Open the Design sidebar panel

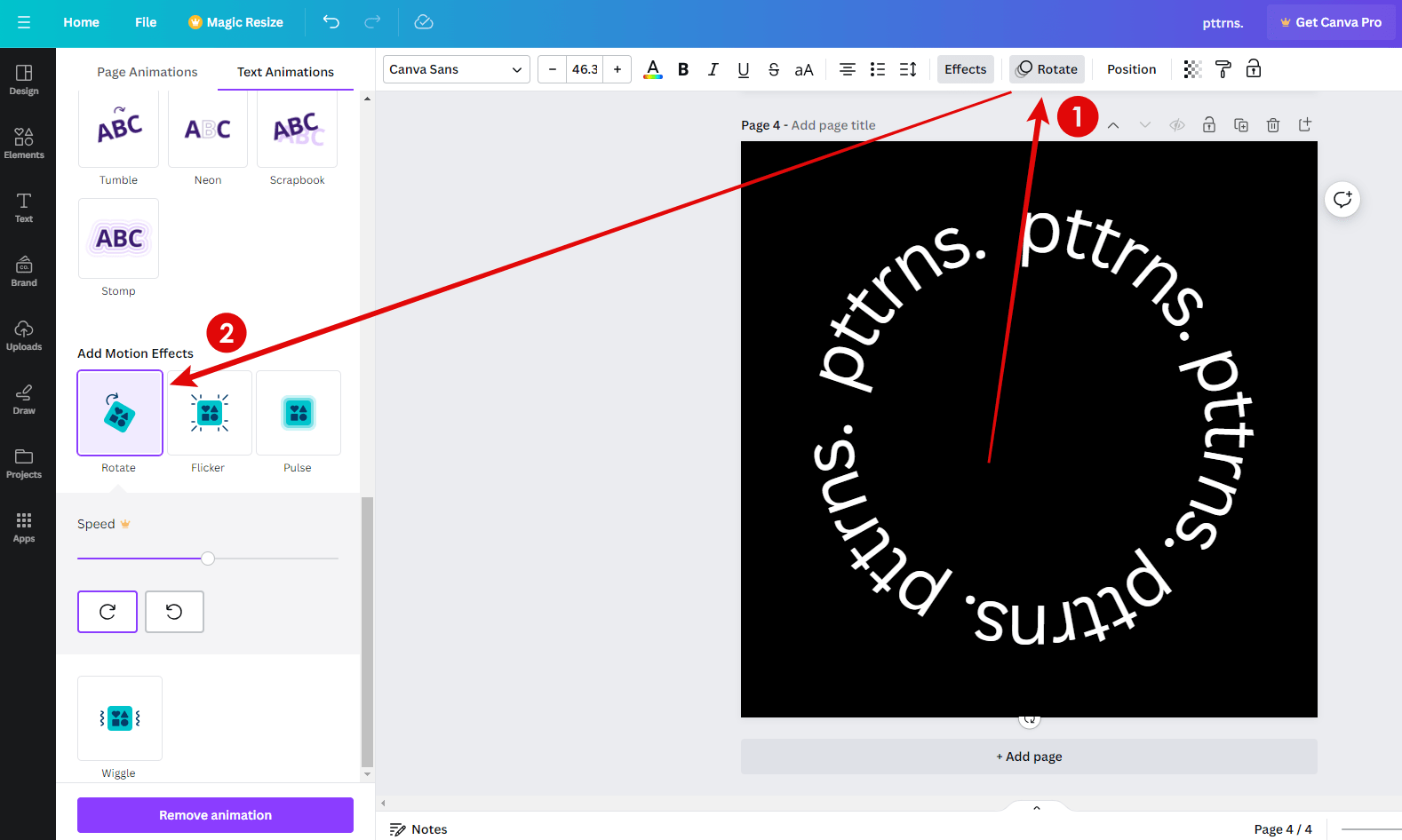24,80
